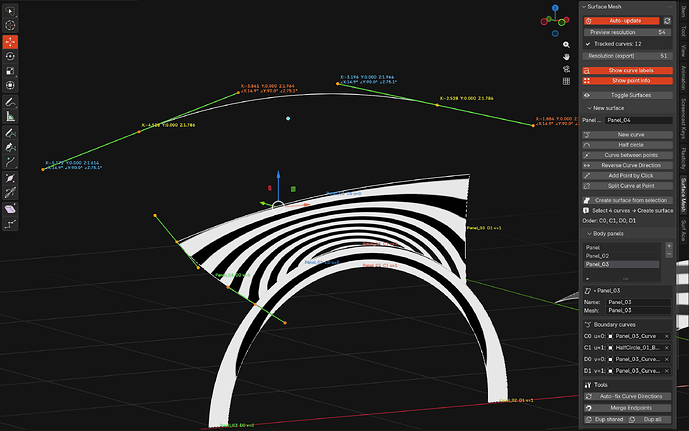The image size is (689, 431).
Task: Select the Draw curve tool
Action: pyautogui.click(x=10, y=133)
